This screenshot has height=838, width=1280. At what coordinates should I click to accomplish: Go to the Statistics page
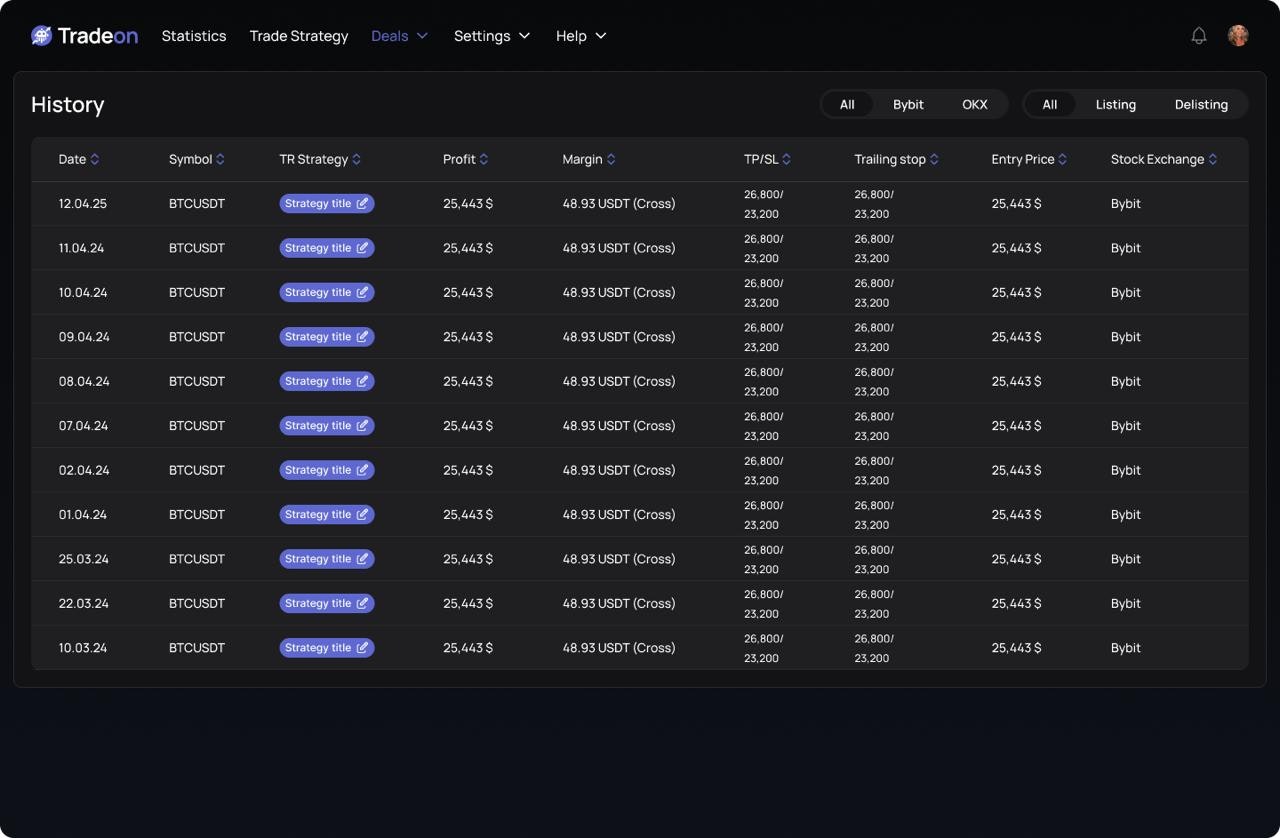point(194,36)
